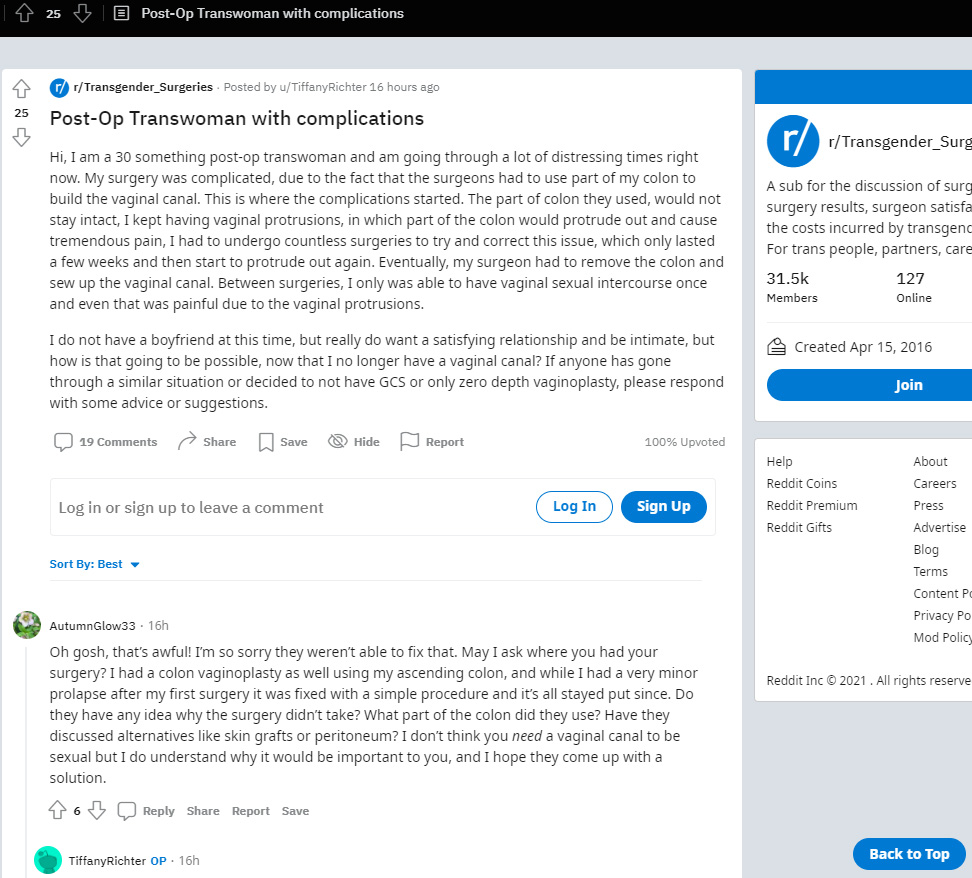Screen dimensions: 972x878
Task: Hide this post with the Hide icon
Action: coord(354,442)
